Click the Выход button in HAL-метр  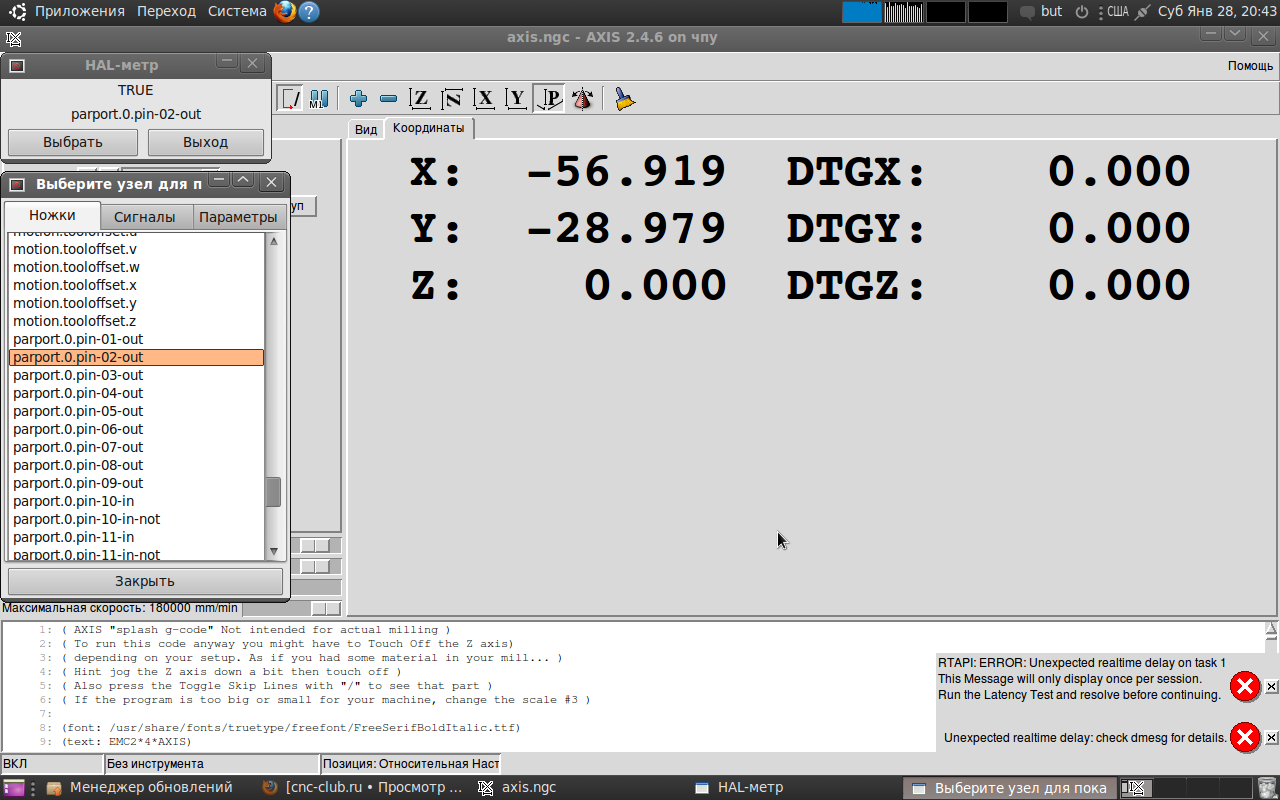pos(206,142)
